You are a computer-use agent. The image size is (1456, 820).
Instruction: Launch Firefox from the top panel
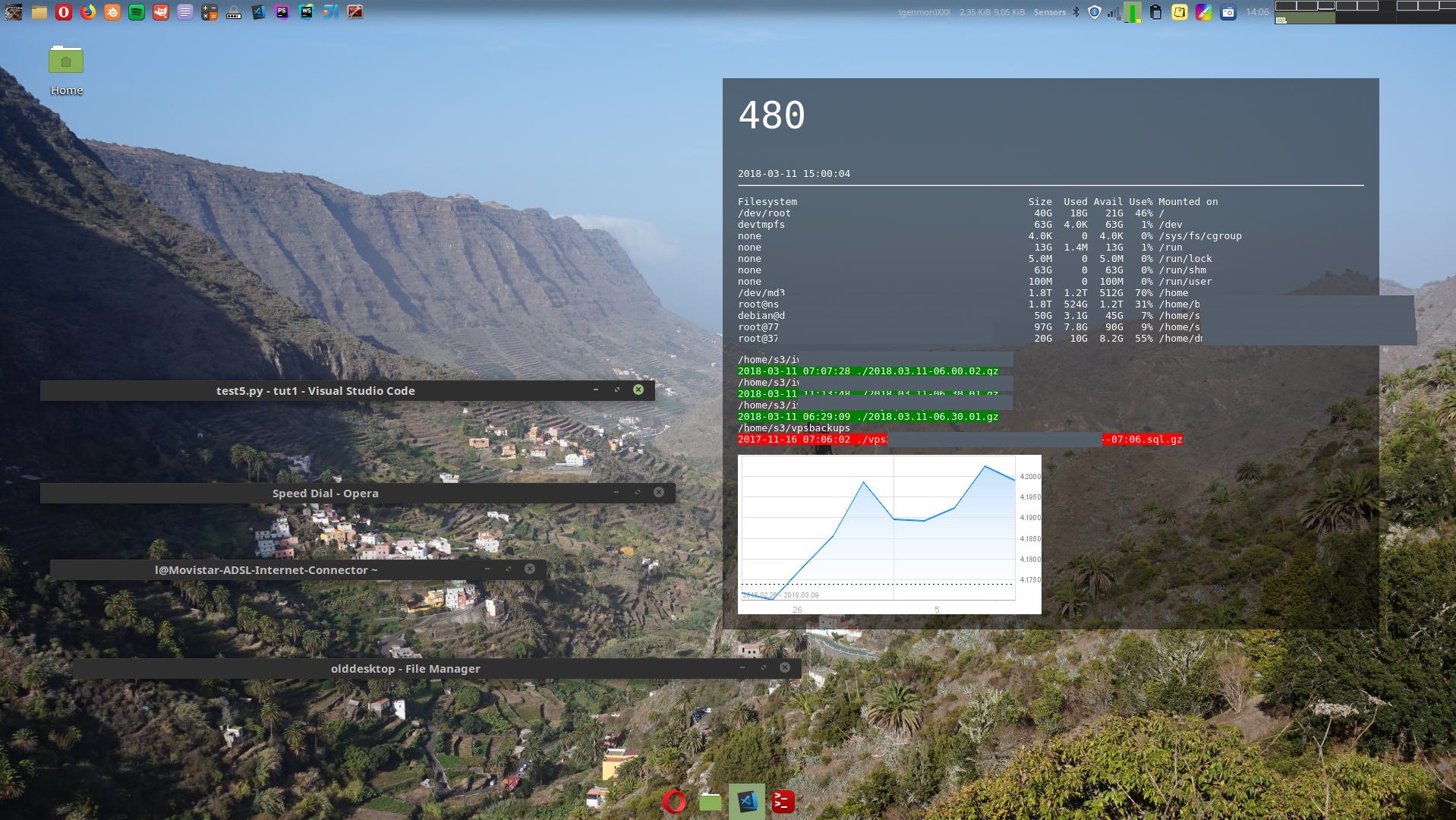click(88, 12)
